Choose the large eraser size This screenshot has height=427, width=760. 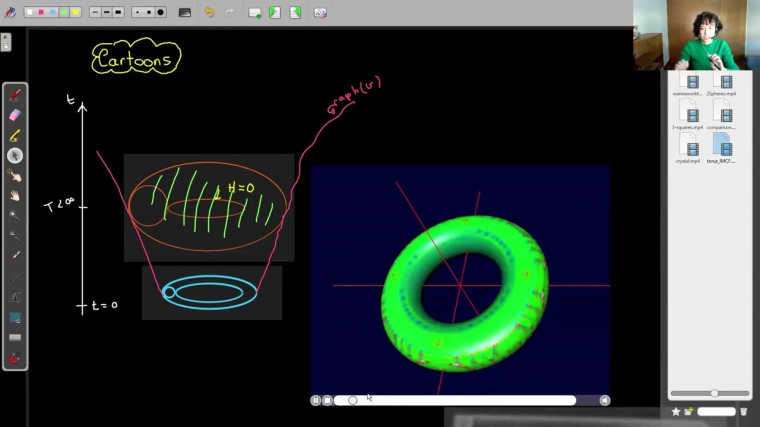pyautogui.click(x=160, y=12)
